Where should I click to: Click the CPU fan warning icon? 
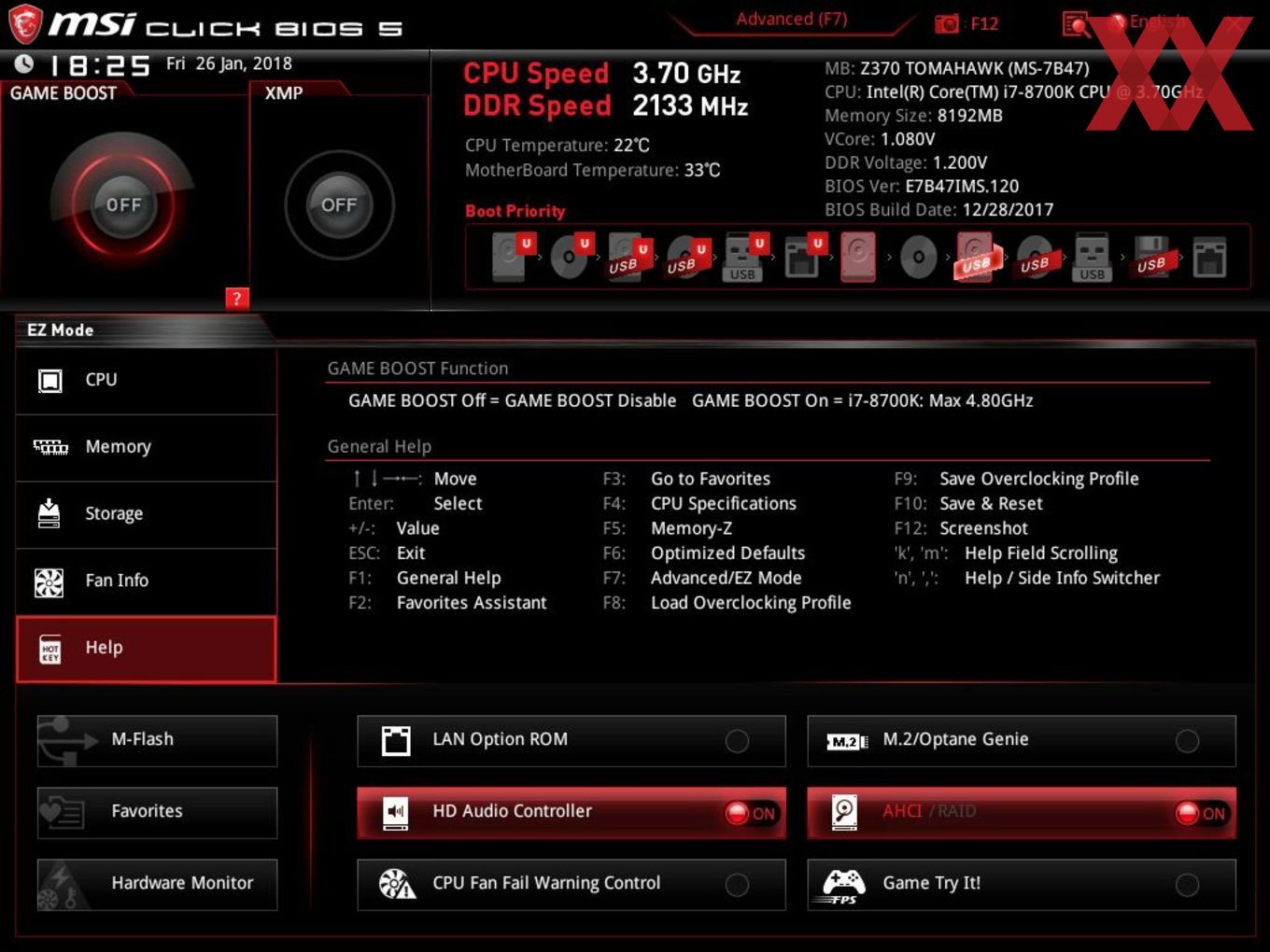pyautogui.click(x=397, y=884)
